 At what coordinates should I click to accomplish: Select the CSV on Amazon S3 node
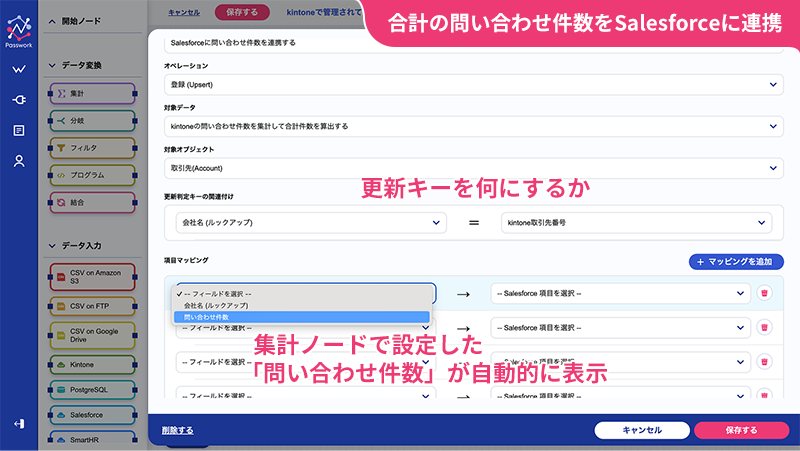[92, 277]
